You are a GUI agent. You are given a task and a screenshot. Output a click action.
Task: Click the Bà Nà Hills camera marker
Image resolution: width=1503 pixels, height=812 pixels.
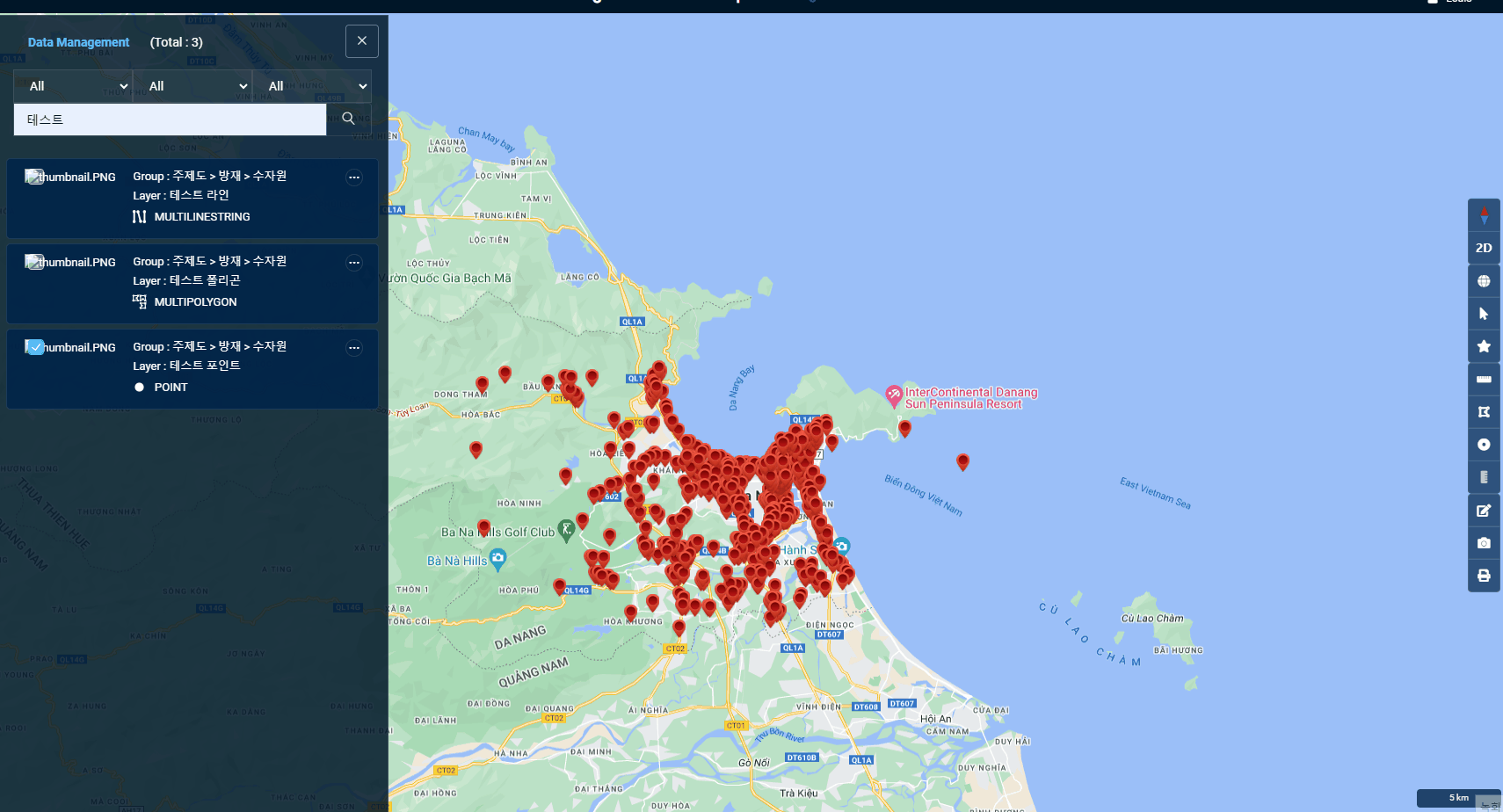[x=498, y=557]
